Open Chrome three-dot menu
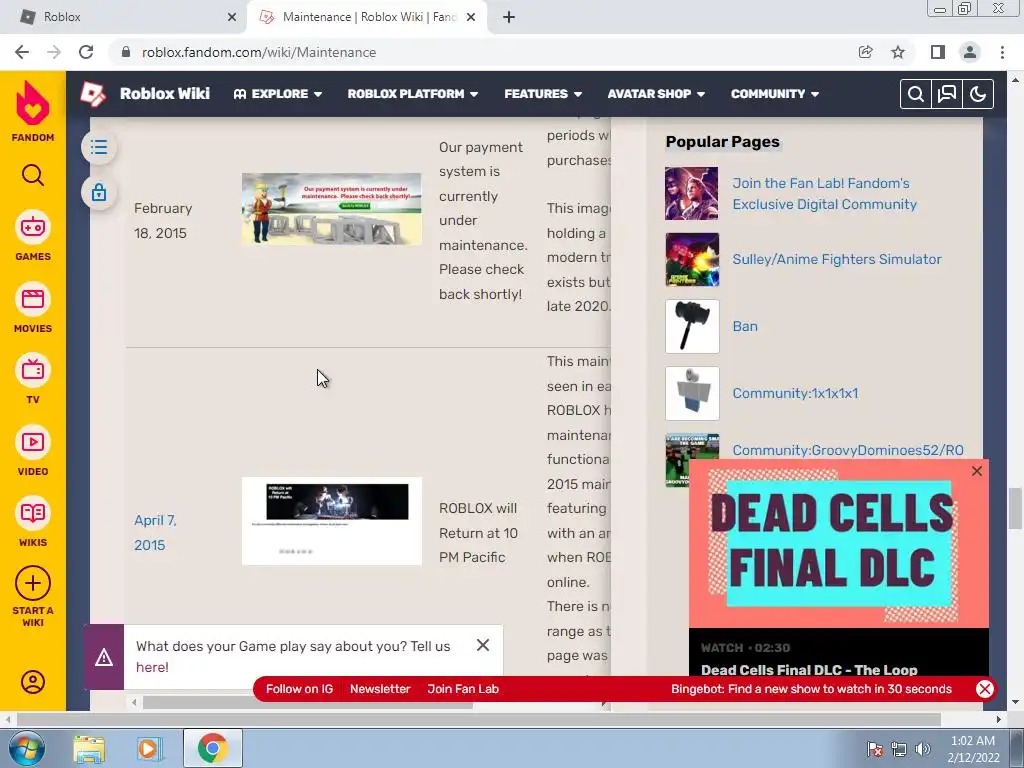 [x=1002, y=52]
